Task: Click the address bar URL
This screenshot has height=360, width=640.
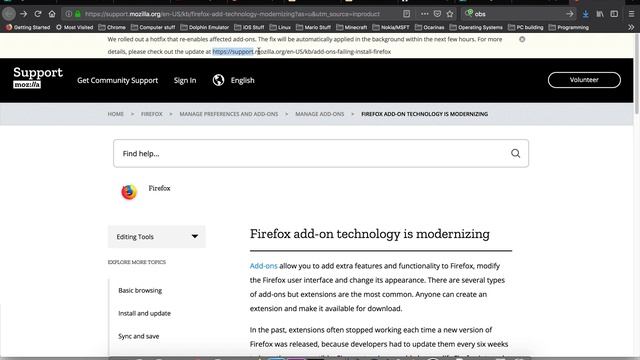Action: point(233,14)
